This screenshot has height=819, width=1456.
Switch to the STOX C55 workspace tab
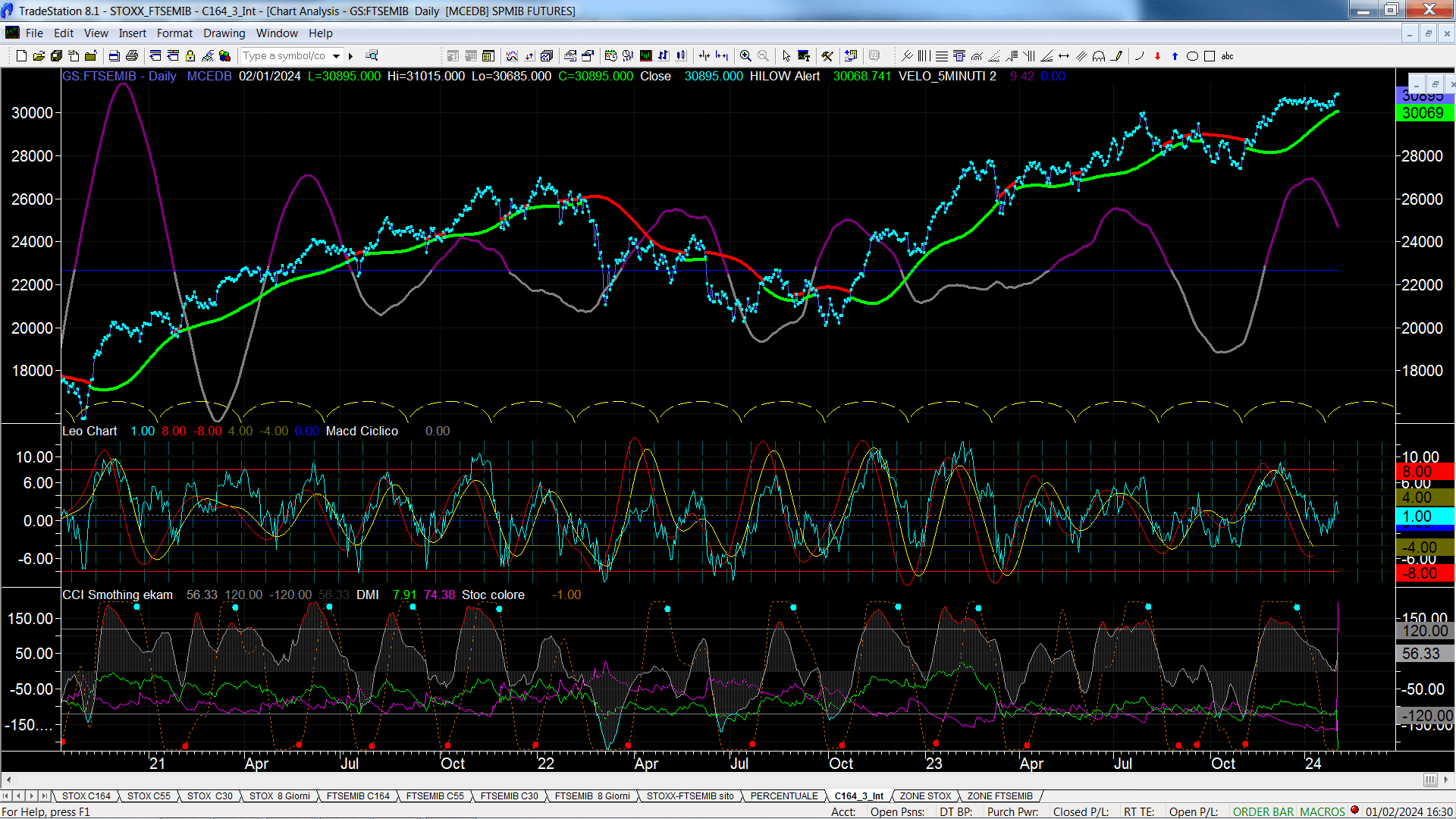coord(149,796)
